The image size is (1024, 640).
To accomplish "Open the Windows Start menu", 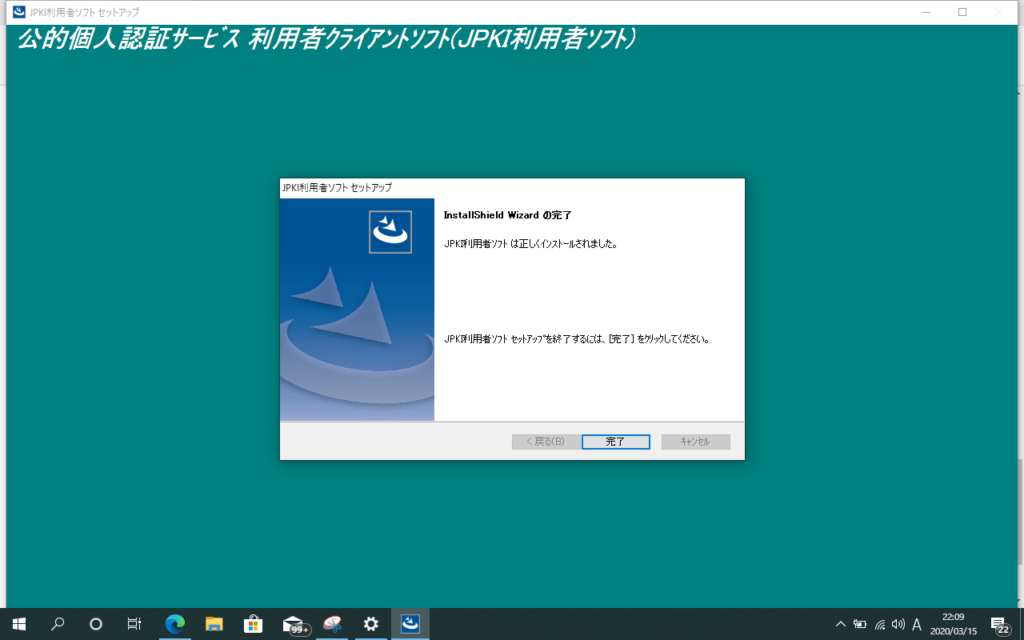I will [19, 624].
